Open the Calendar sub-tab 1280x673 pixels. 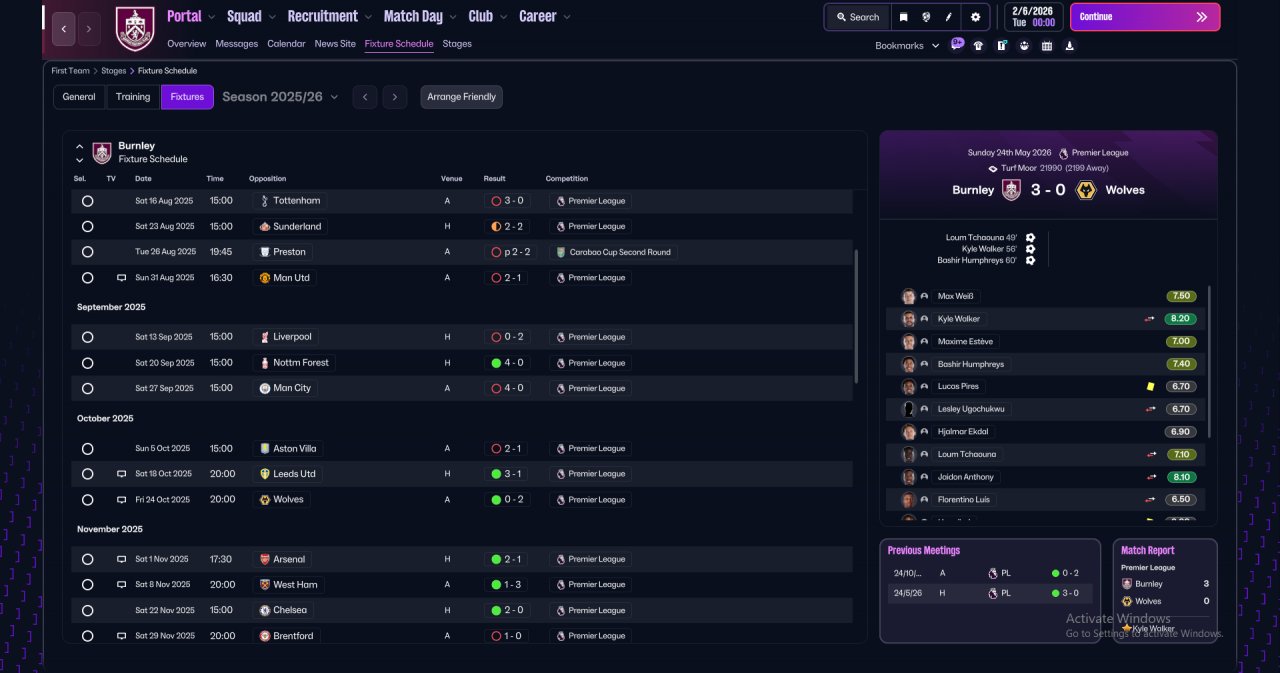286,44
